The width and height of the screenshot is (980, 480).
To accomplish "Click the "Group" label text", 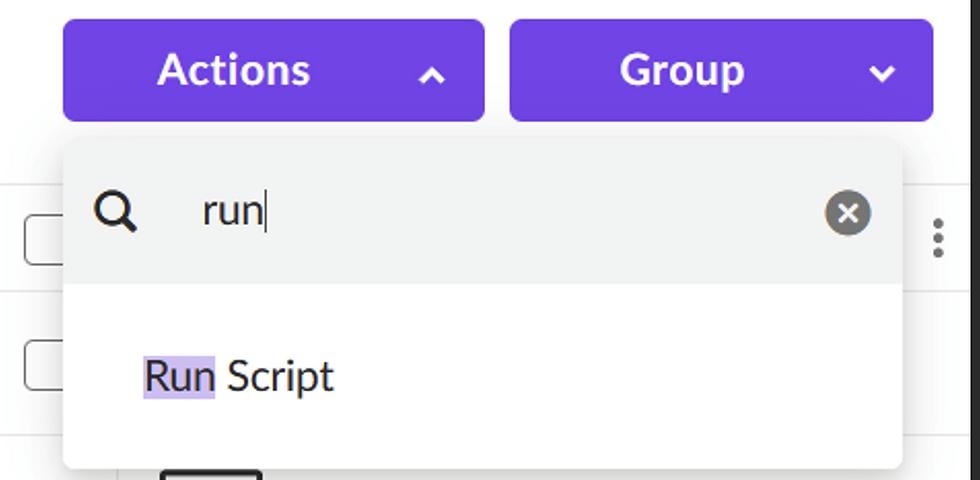I will coord(682,71).
